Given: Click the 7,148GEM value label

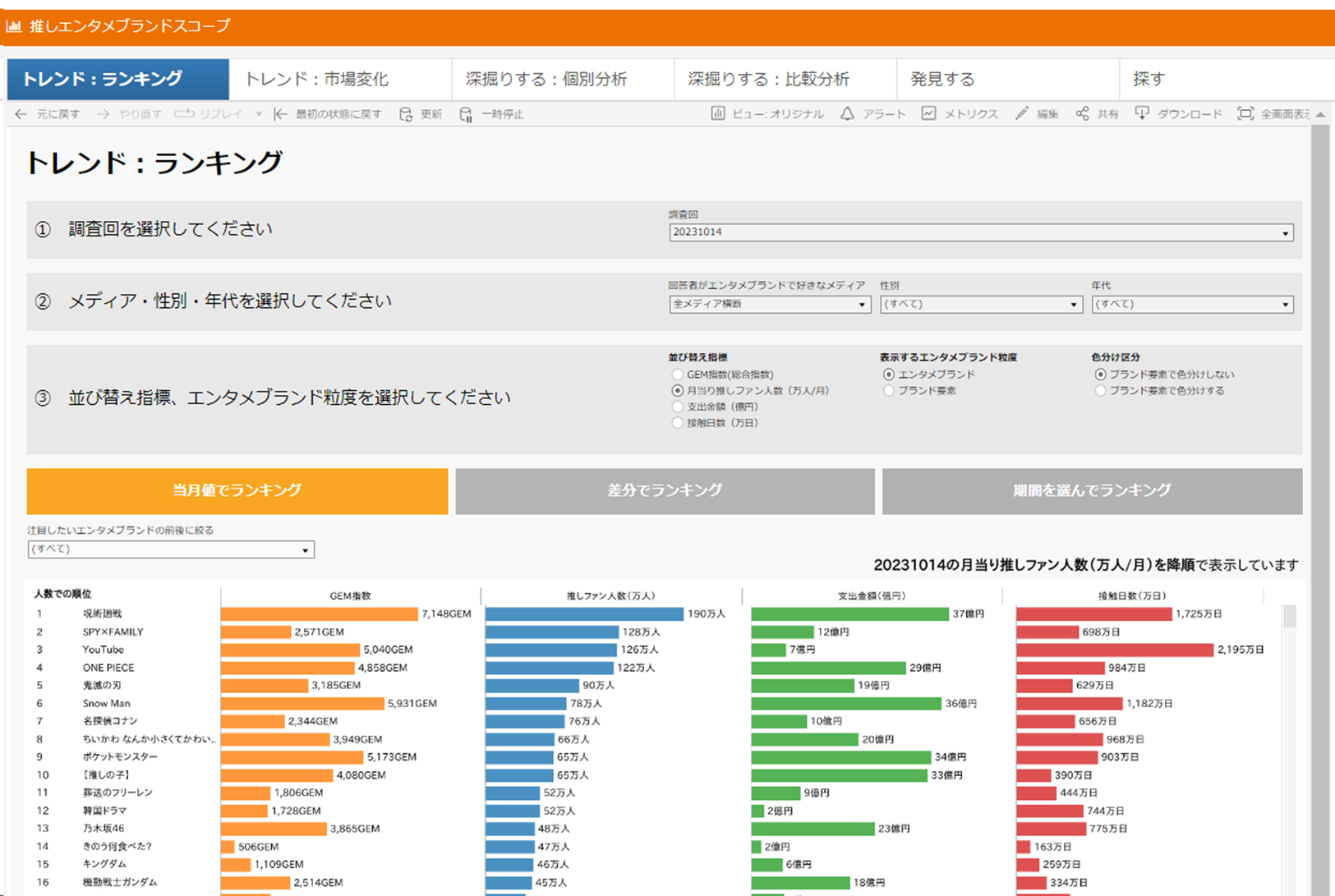Looking at the screenshot, I should (x=446, y=614).
